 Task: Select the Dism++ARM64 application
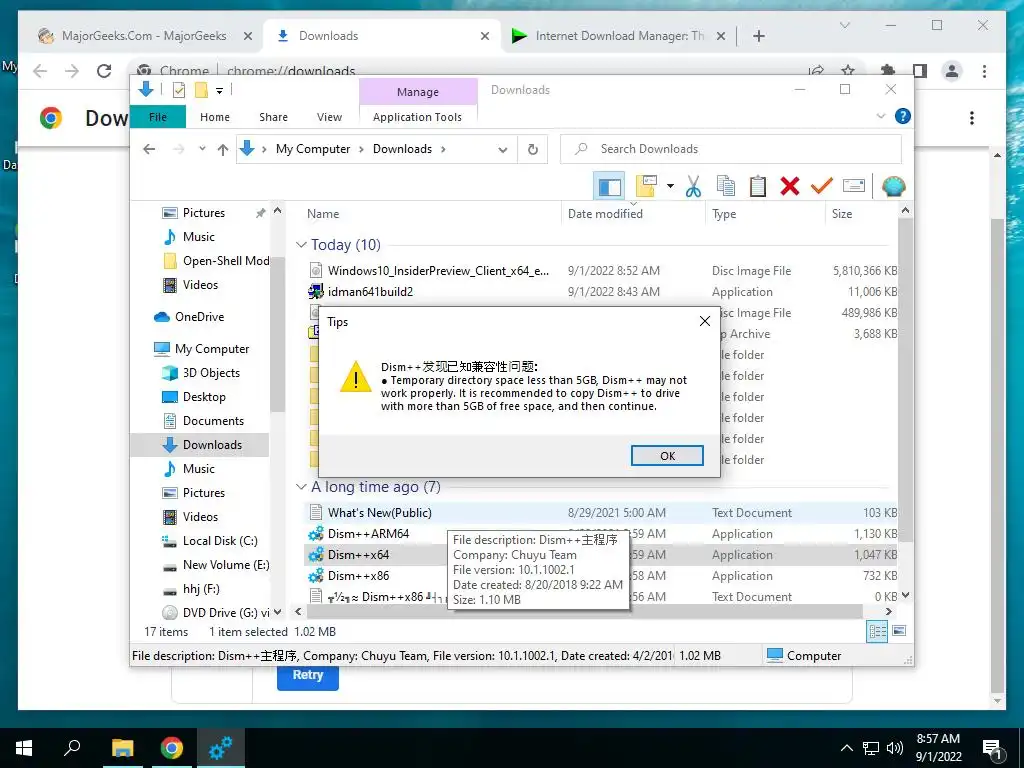[368, 534]
